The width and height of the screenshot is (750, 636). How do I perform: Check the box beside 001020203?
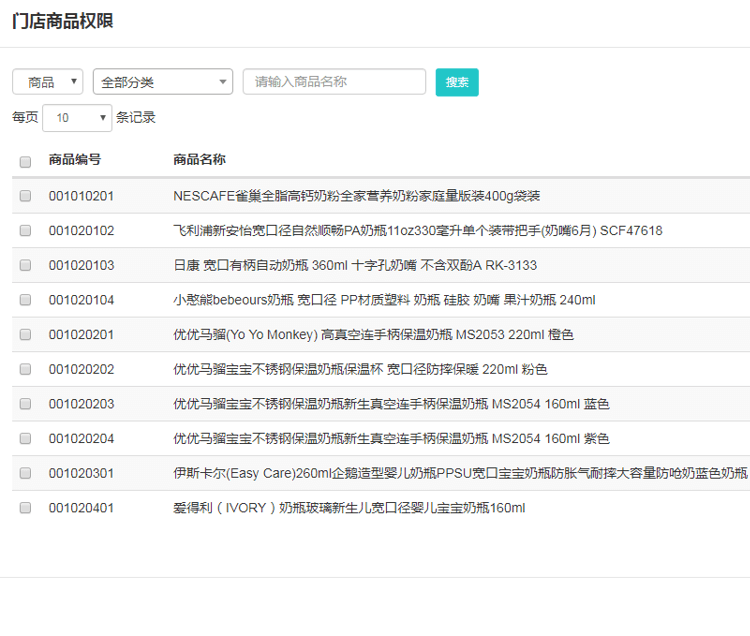click(x=25, y=404)
